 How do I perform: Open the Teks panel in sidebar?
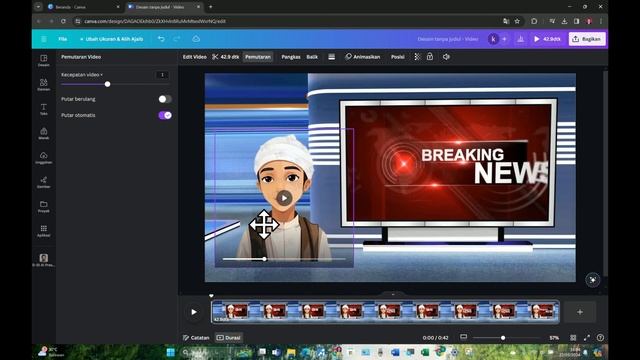click(44, 109)
